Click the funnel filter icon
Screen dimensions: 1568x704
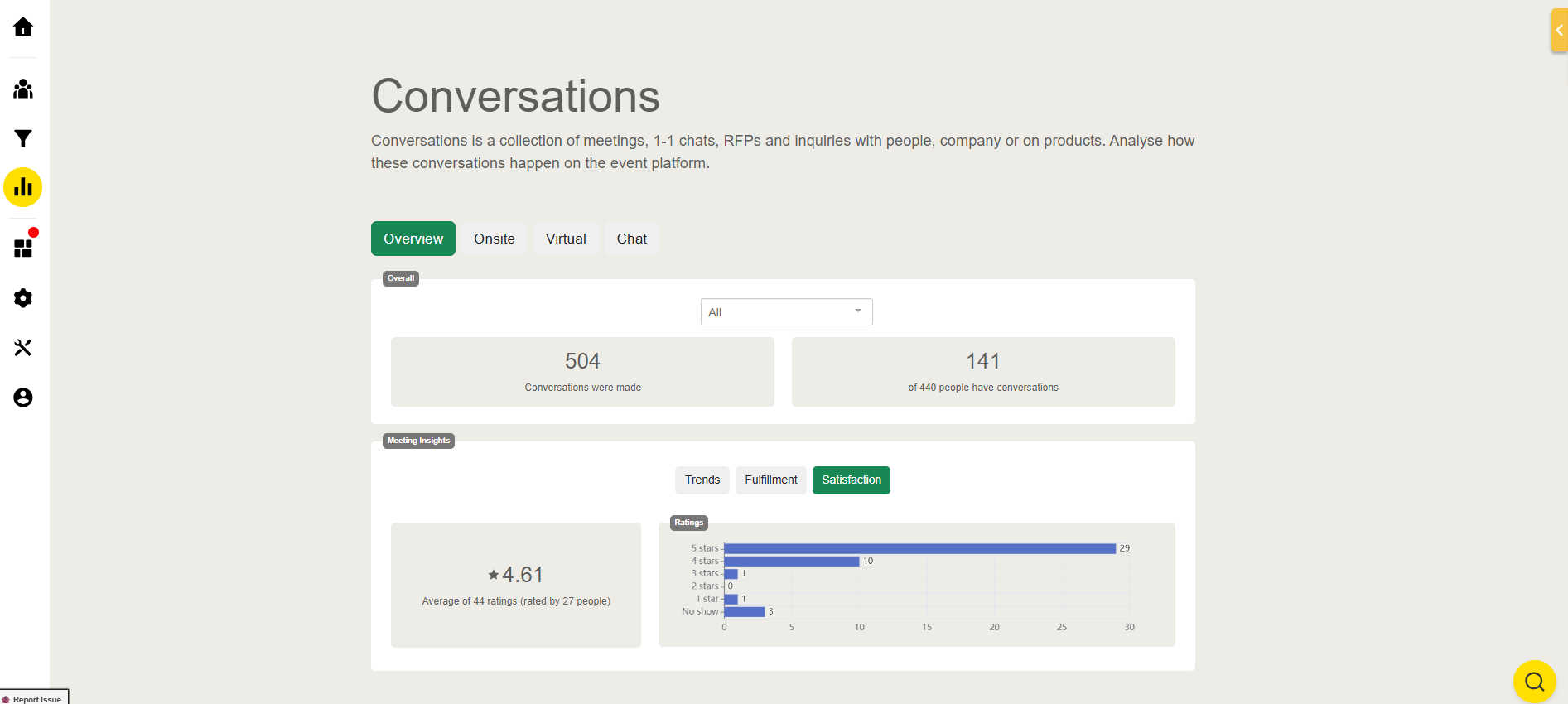(x=23, y=138)
